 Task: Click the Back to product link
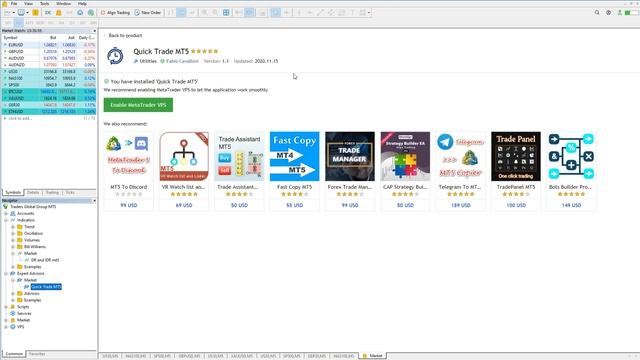point(125,36)
